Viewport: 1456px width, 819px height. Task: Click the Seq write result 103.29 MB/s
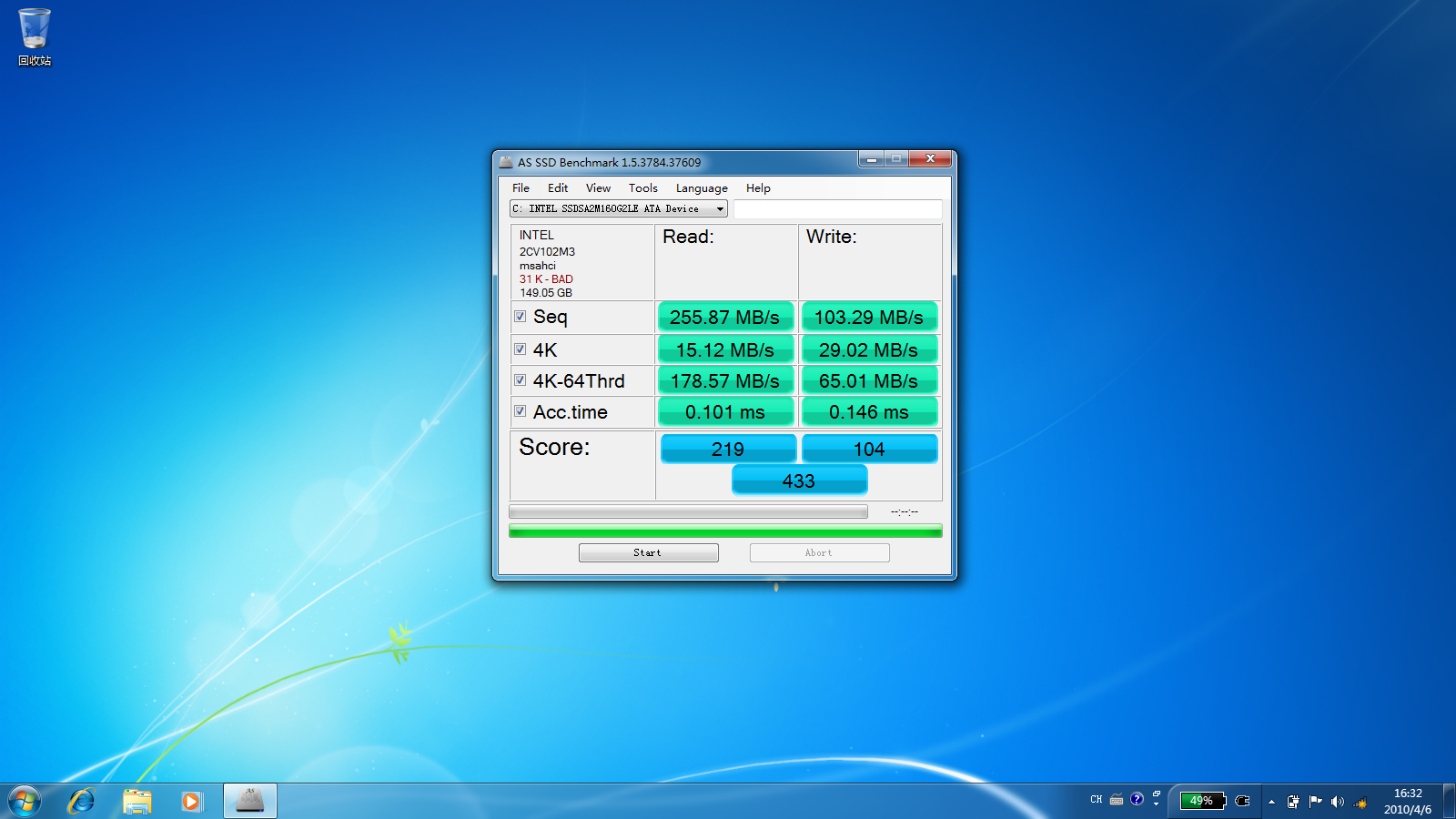tap(869, 317)
